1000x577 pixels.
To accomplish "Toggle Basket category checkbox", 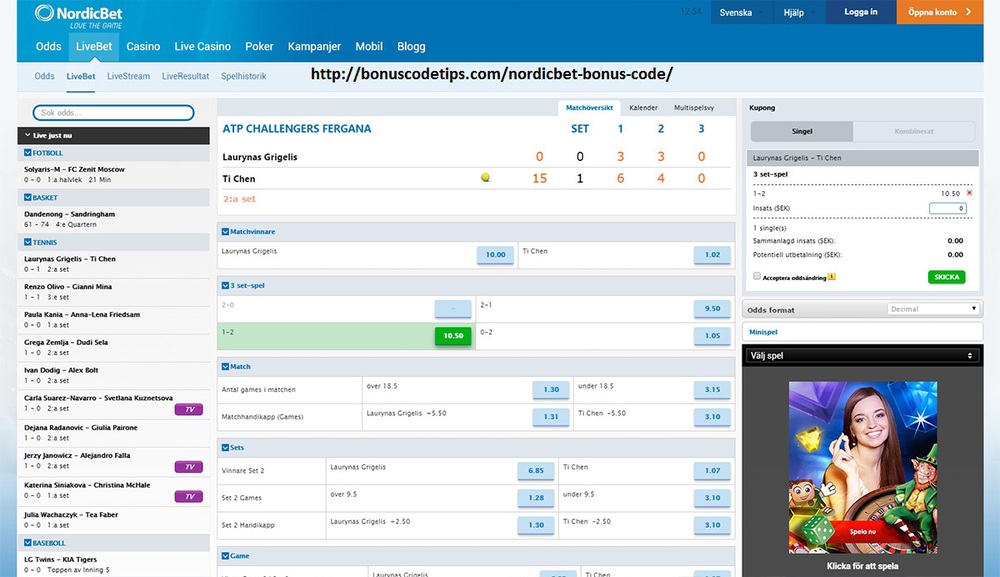I will tap(27, 198).
